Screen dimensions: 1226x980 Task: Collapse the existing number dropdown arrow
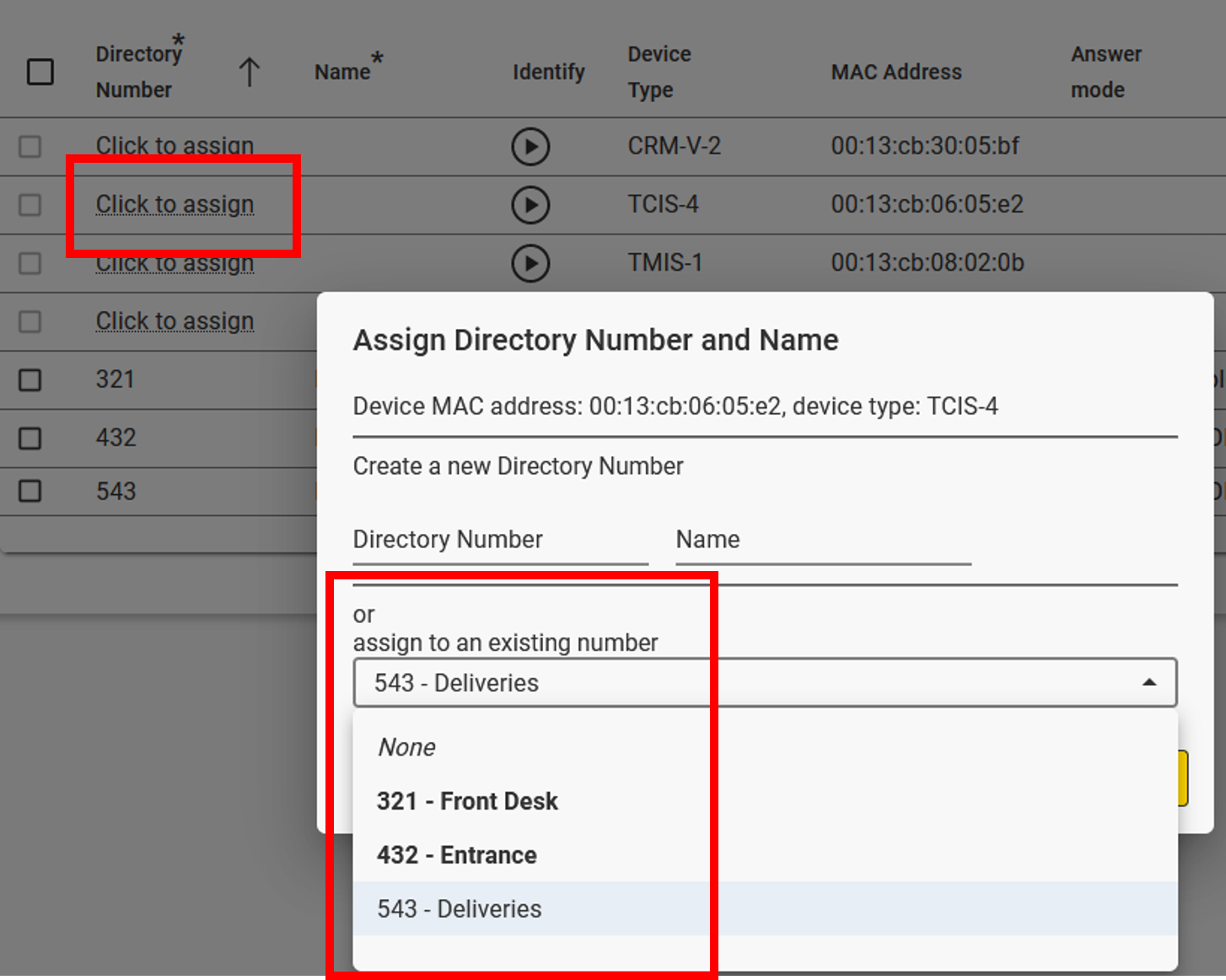tap(1148, 682)
